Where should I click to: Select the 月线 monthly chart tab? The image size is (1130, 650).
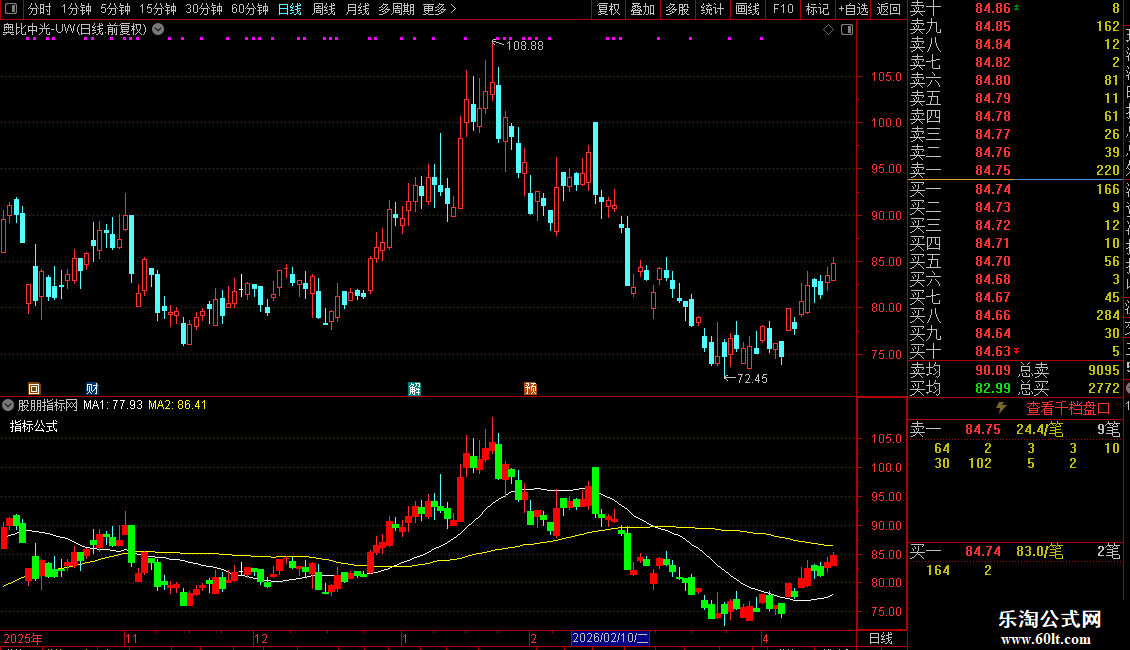[x=357, y=9]
